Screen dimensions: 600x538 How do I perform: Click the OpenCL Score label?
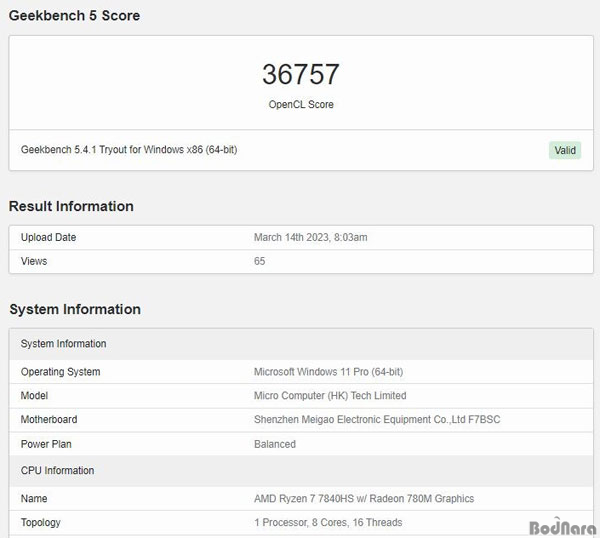coord(301,104)
